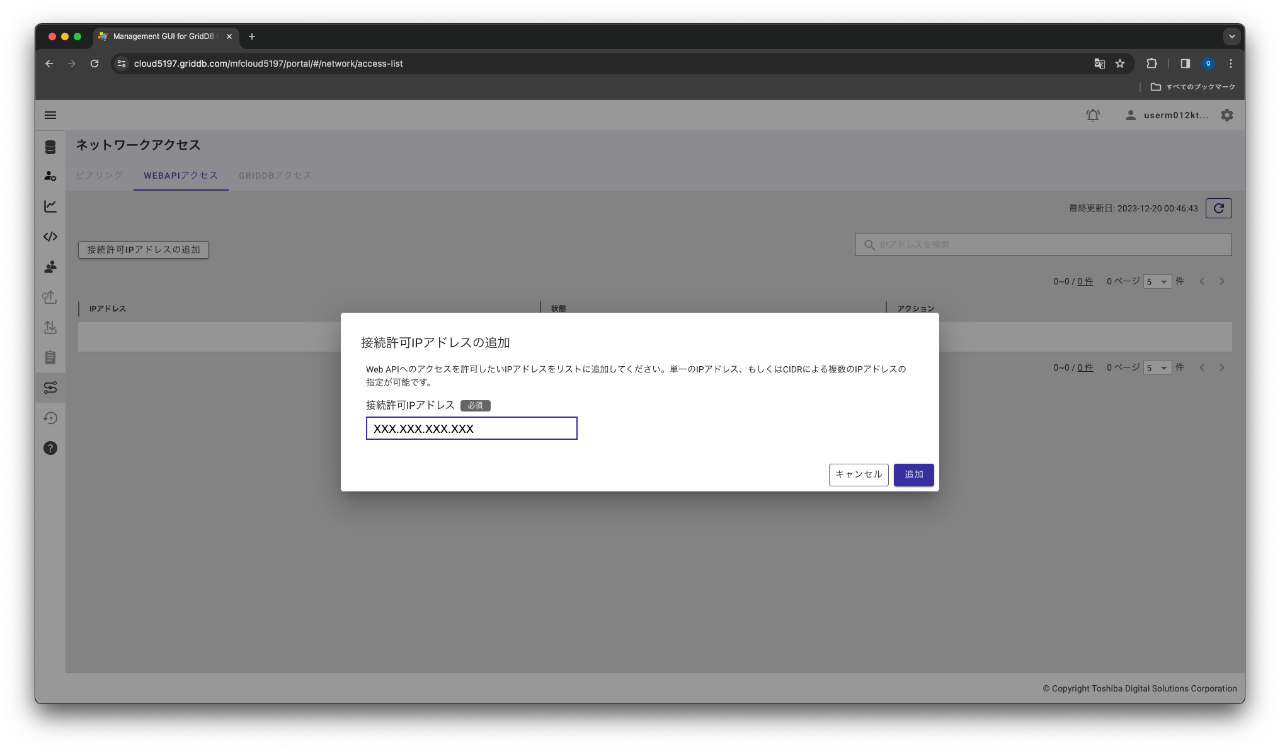Screen dimensions: 1280x750
Task: Click the ネットワークアクセス page heading
Action: click(x=138, y=145)
